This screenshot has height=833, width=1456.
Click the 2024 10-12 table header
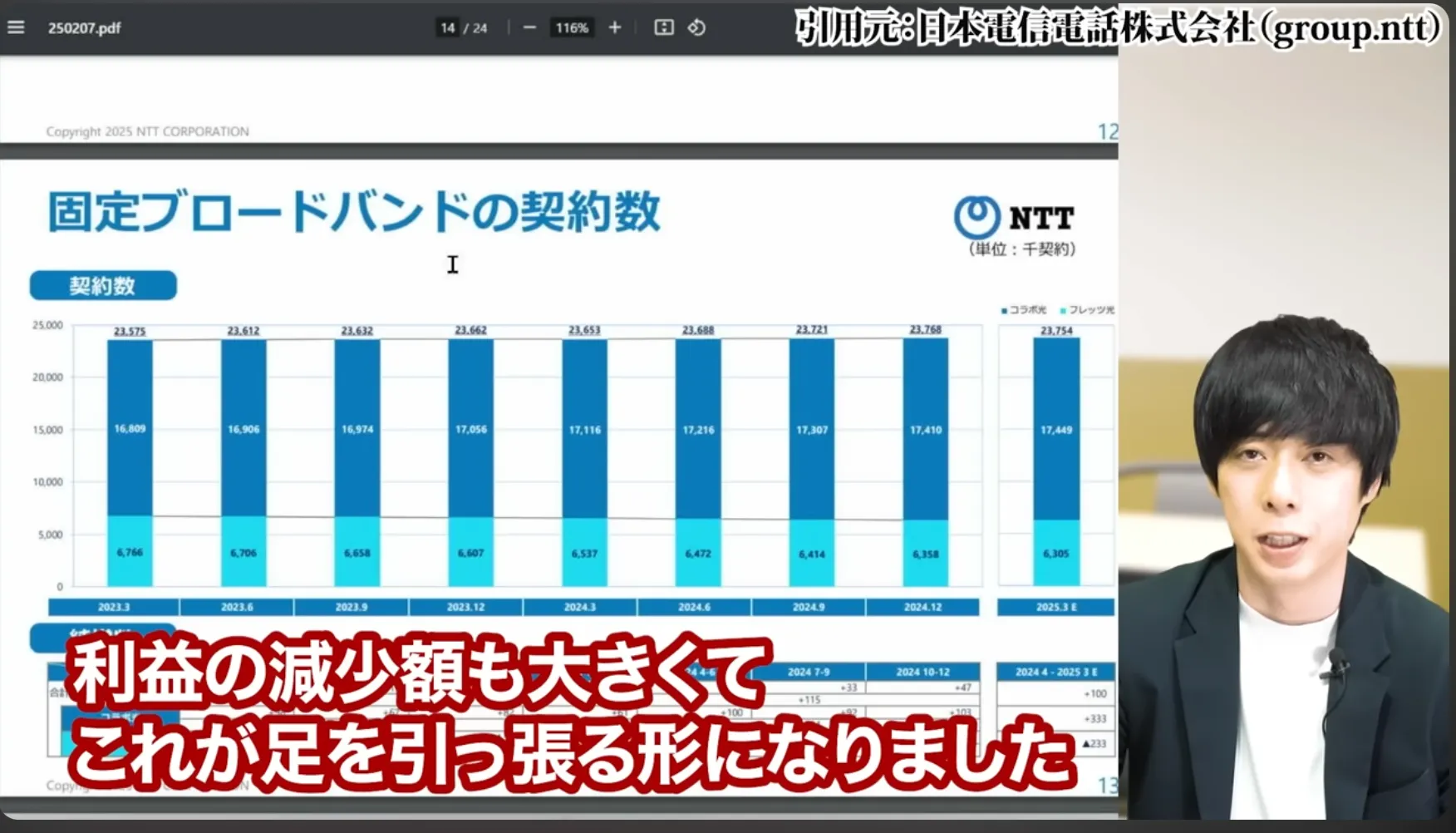click(922, 672)
